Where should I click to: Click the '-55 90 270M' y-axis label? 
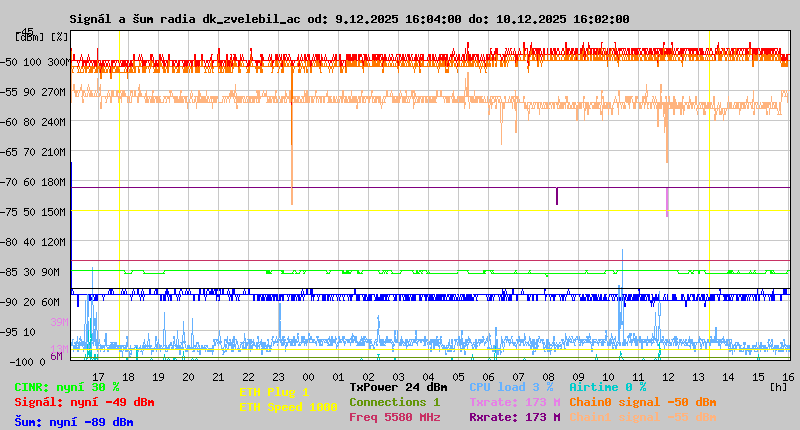point(34,92)
